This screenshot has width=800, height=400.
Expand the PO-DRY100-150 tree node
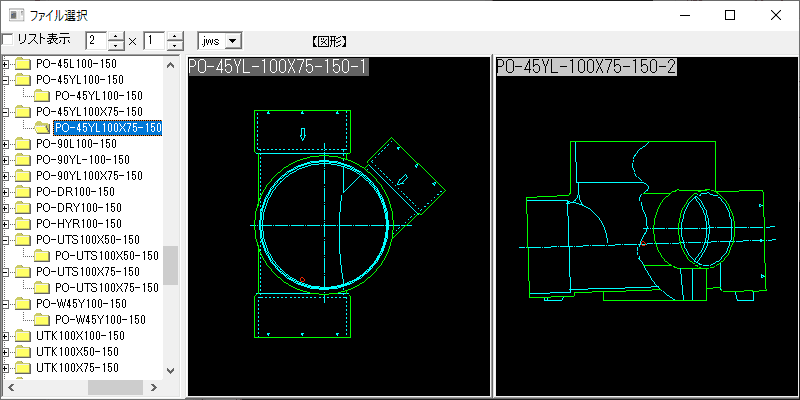[6, 208]
